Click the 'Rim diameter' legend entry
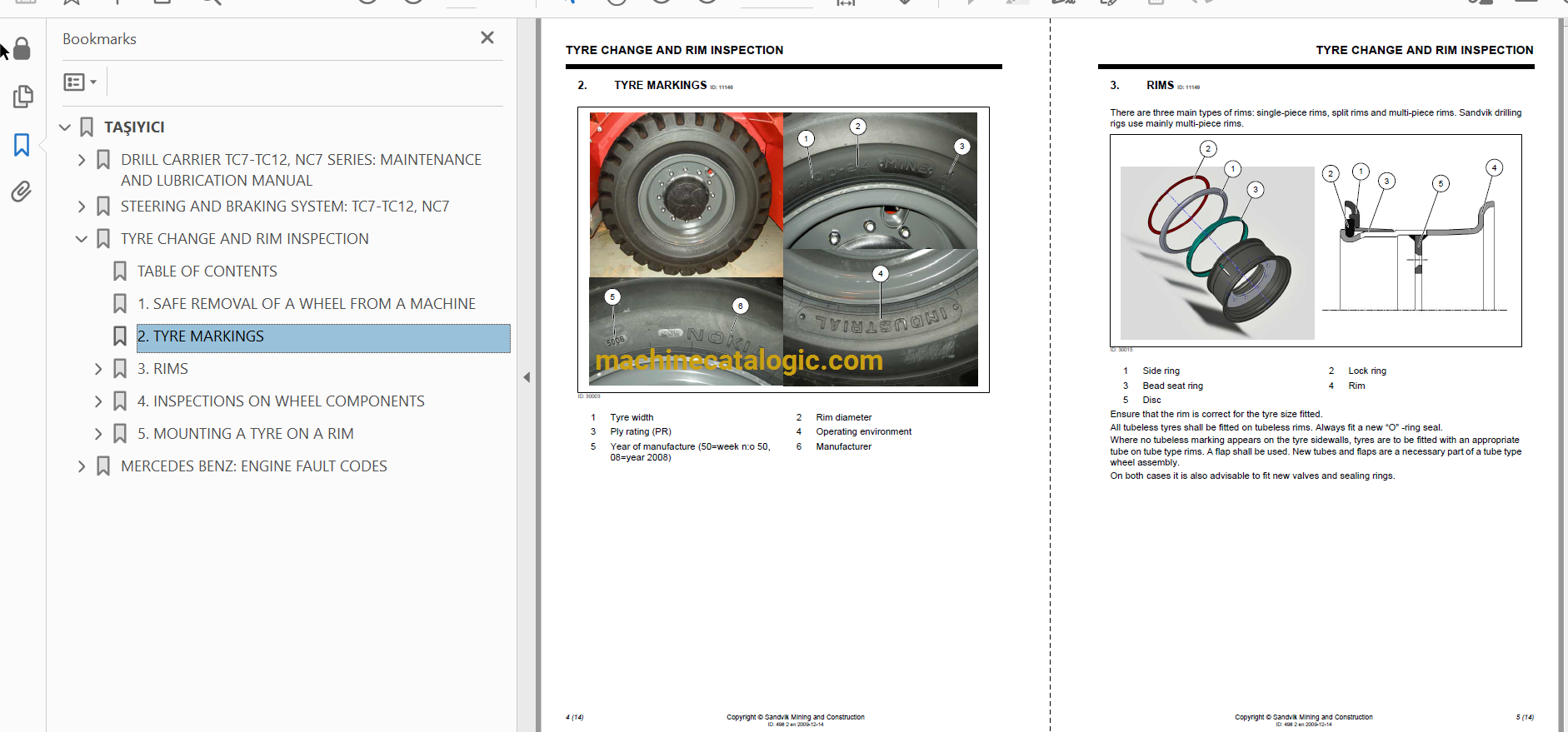 coord(844,417)
